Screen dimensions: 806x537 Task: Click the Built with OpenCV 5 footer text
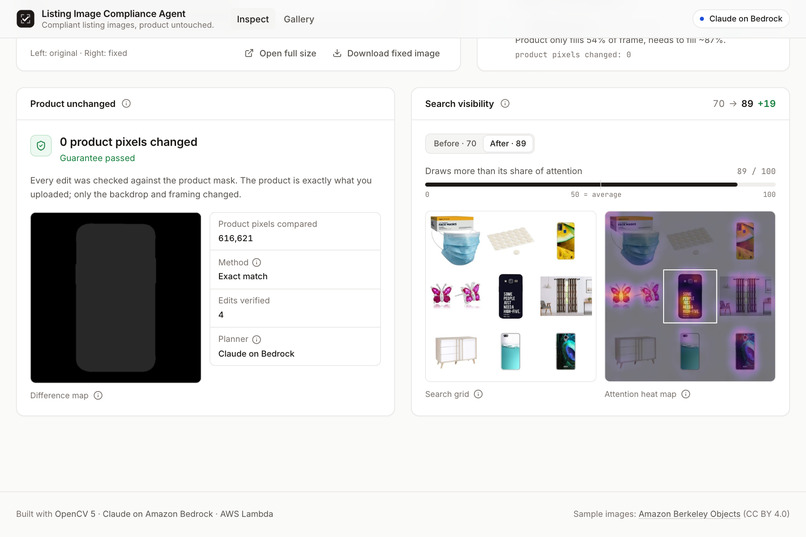coord(144,514)
